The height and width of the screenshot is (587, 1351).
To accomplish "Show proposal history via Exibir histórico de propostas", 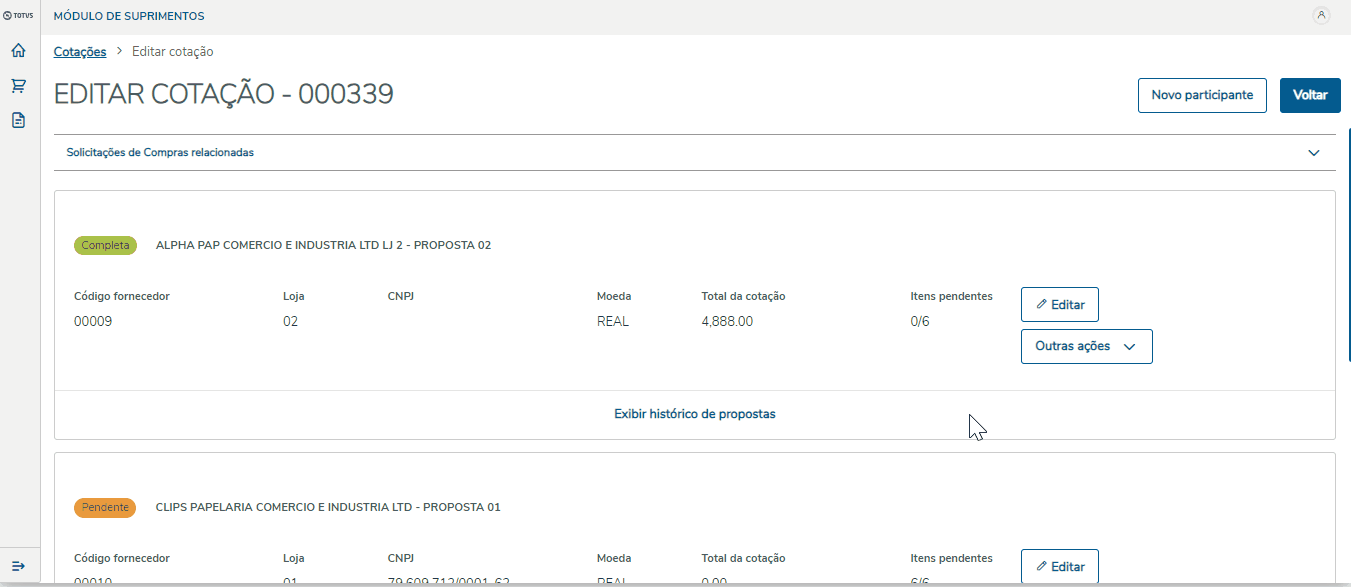I will click(694, 414).
